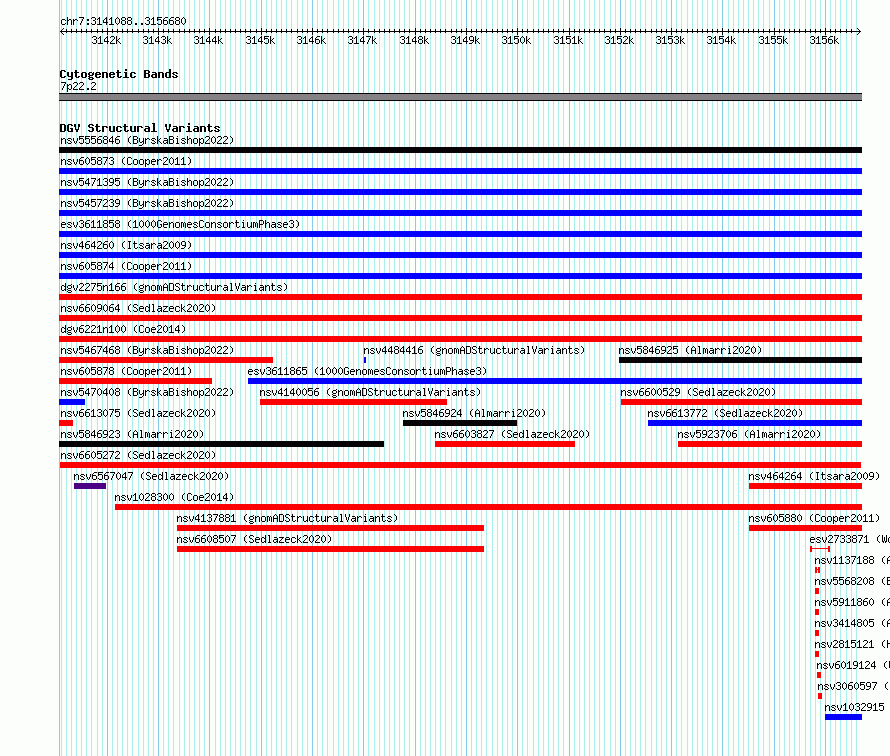The width and height of the screenshot is (890, 756).
Task: Click the nsv6613772 (Sedlazeck2020) label
Action: (725, 413)
